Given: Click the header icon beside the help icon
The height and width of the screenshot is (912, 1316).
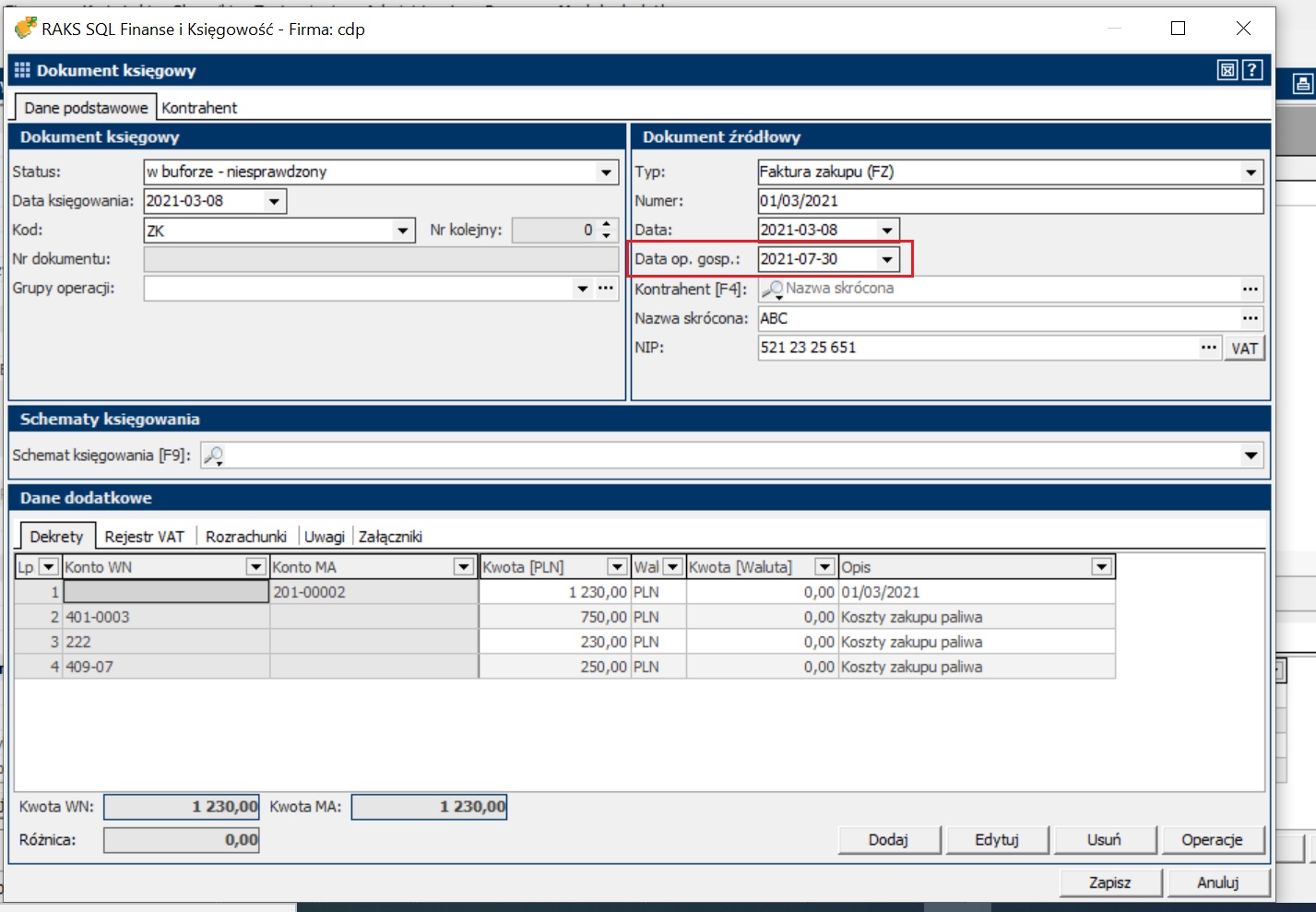Looking at the screenshot, I should 1227,70.
